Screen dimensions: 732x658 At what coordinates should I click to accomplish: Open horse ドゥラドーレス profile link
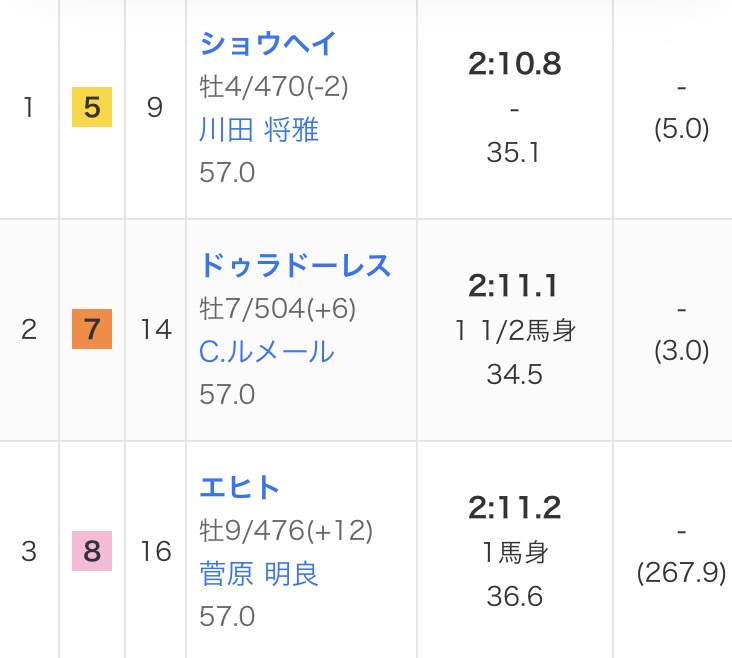pos(295,265)
